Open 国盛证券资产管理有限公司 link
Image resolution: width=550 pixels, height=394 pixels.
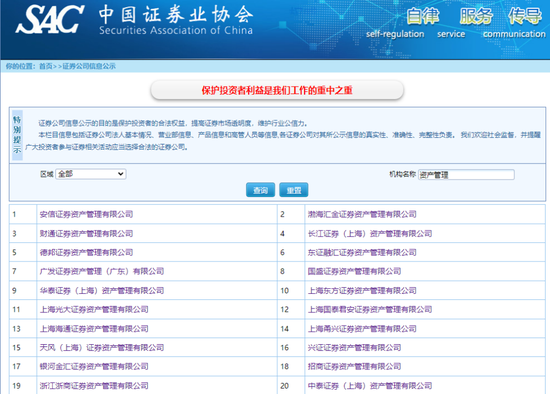tap(354, 271)
